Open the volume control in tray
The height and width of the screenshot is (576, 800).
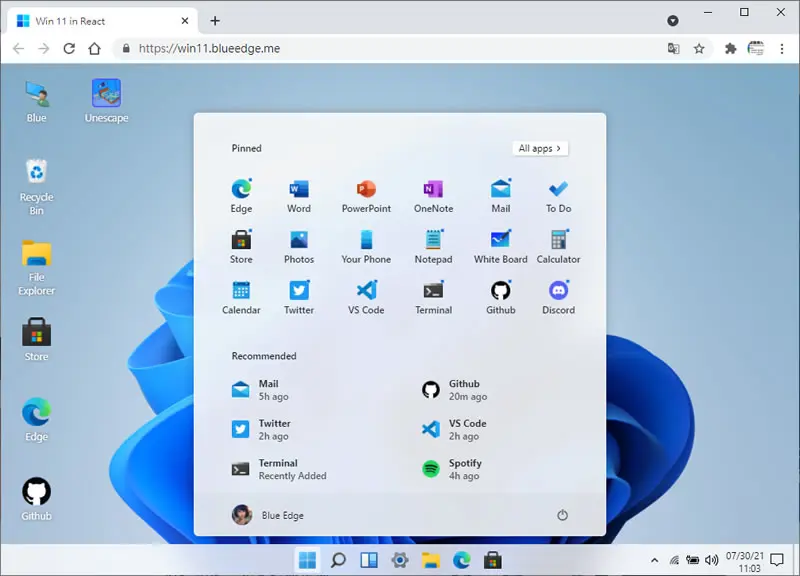pos(711,560)
